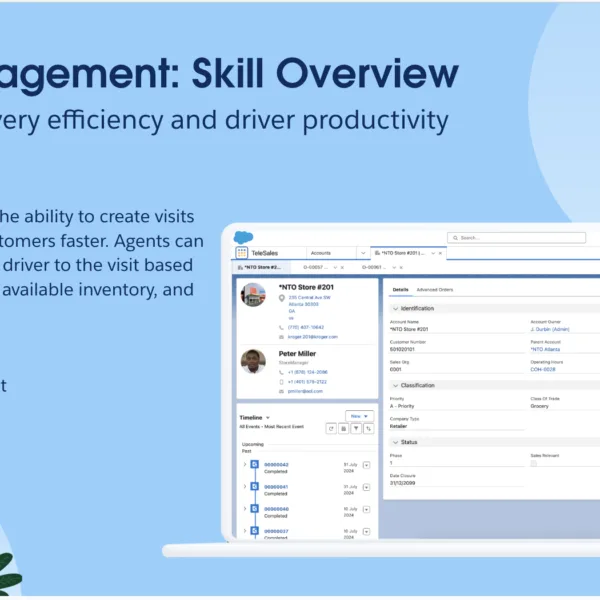Viewport: 600px width, 600px height.
Task: Collapse the Status section
Action: point(396,442)
